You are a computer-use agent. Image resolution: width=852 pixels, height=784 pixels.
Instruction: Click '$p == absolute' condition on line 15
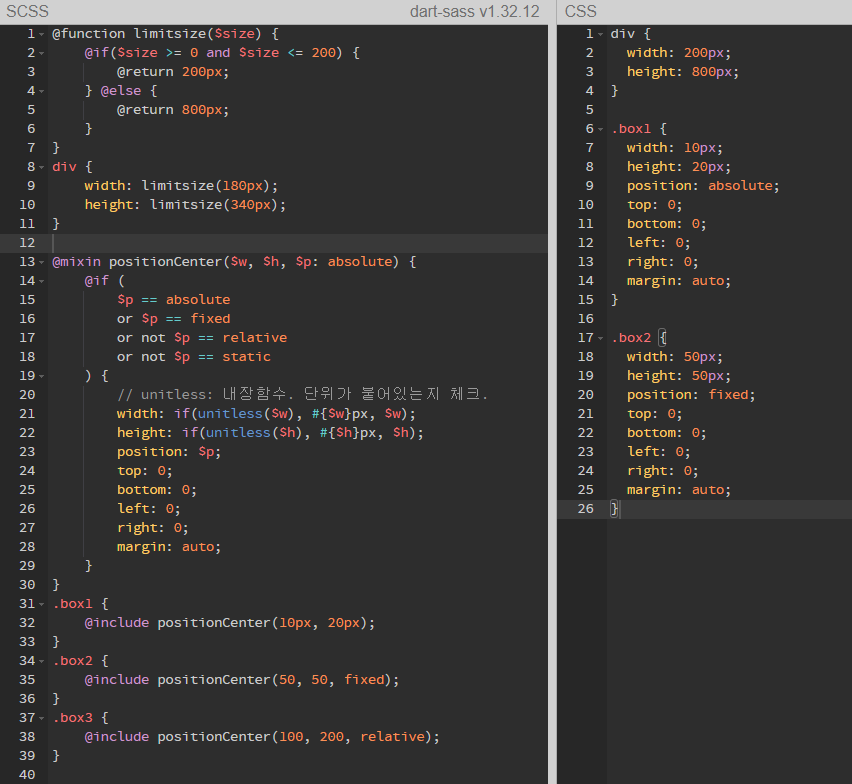[173, 300]
